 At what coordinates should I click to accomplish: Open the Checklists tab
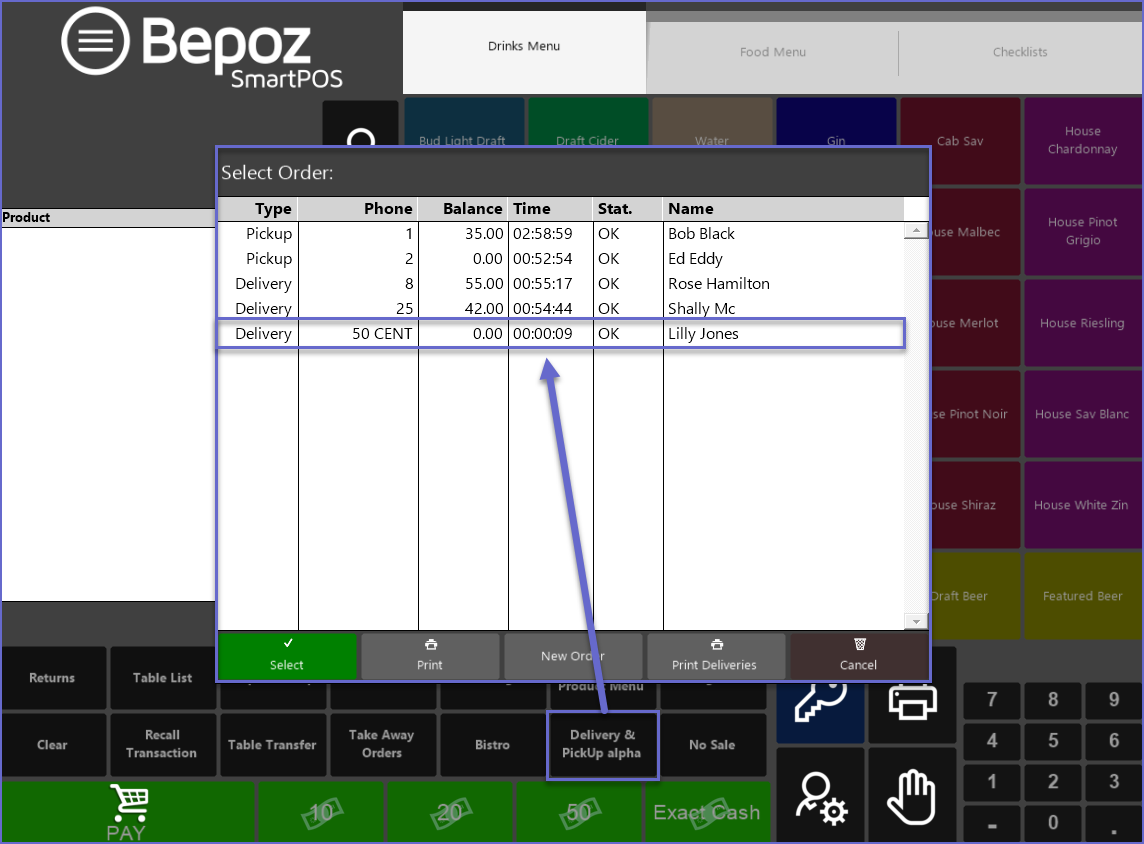point(1020,52)
